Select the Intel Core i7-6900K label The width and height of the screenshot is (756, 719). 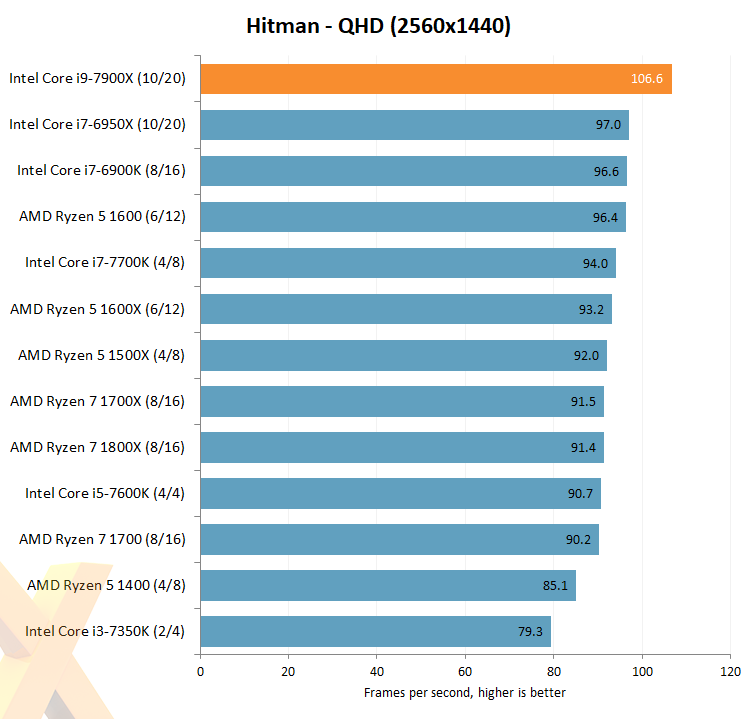(x=101, y=171)
